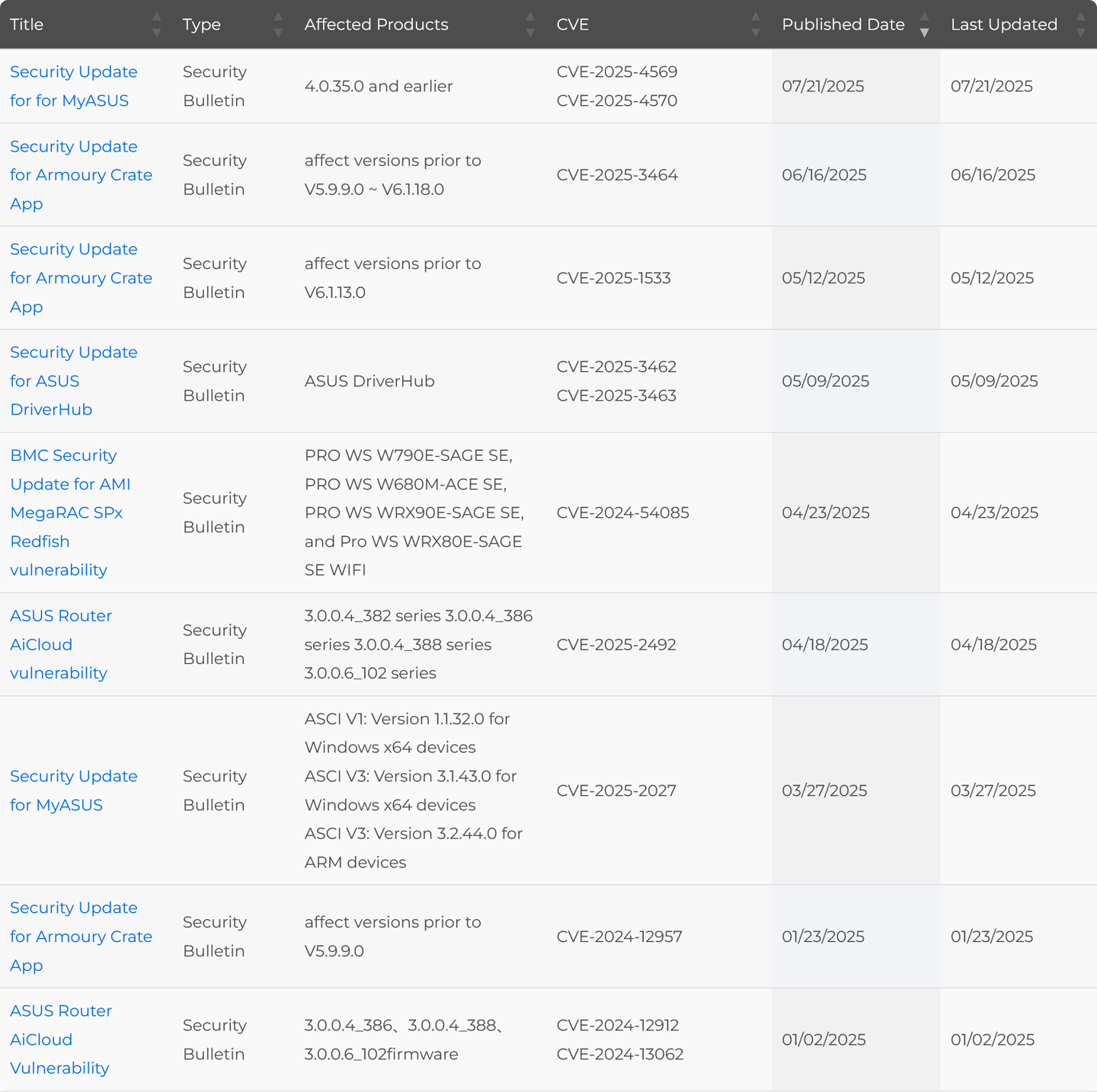
Task: Click sort arrows in Last Updated header
Action: 1080,24
